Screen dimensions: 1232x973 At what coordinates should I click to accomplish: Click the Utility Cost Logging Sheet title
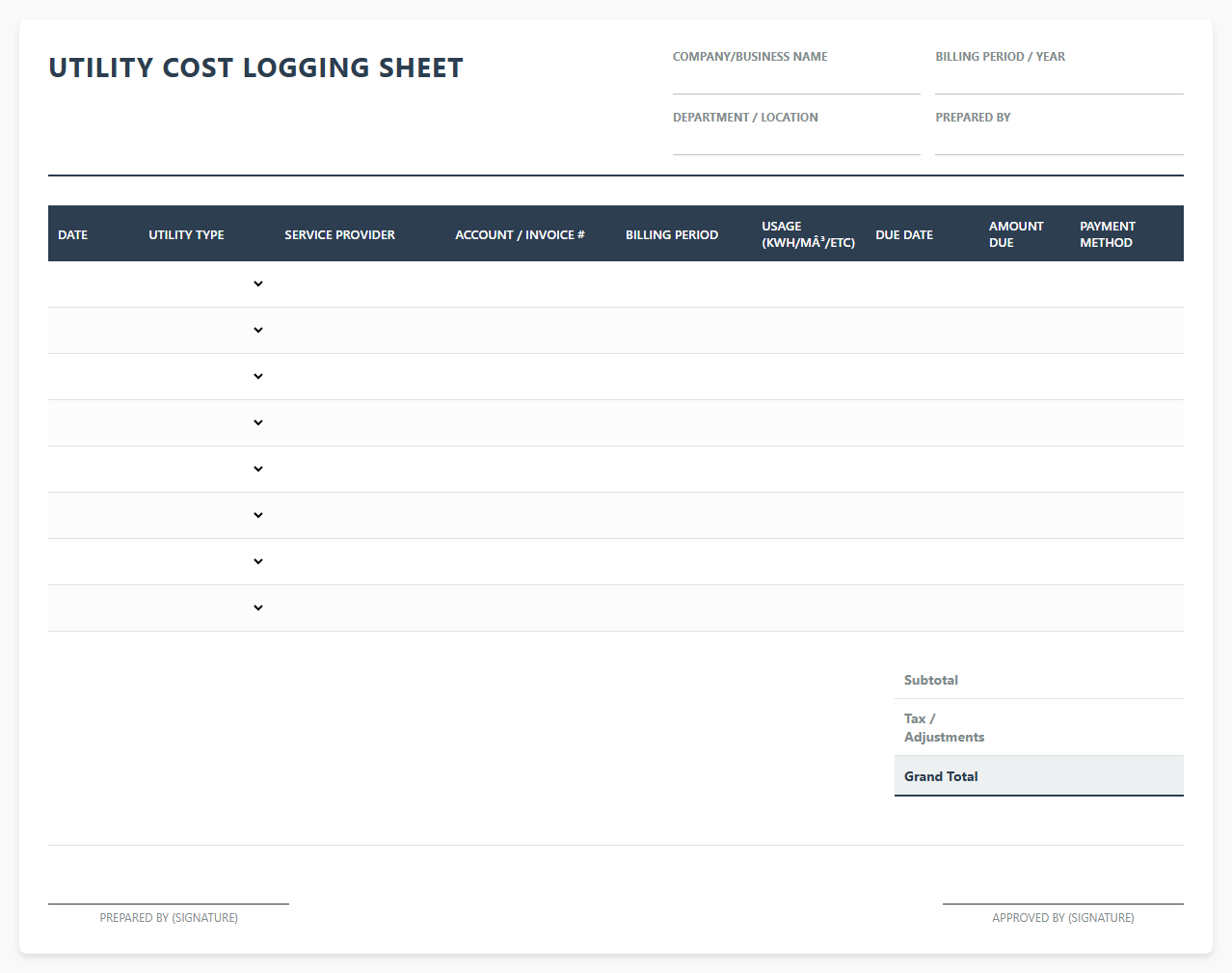256,68
